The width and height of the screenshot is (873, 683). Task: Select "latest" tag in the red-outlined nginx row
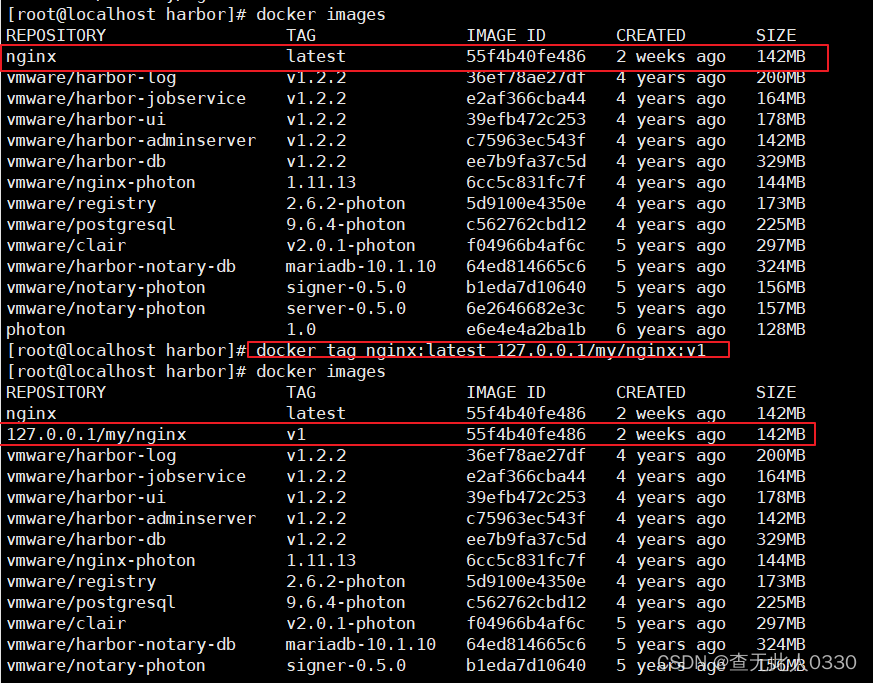[316, 56]
